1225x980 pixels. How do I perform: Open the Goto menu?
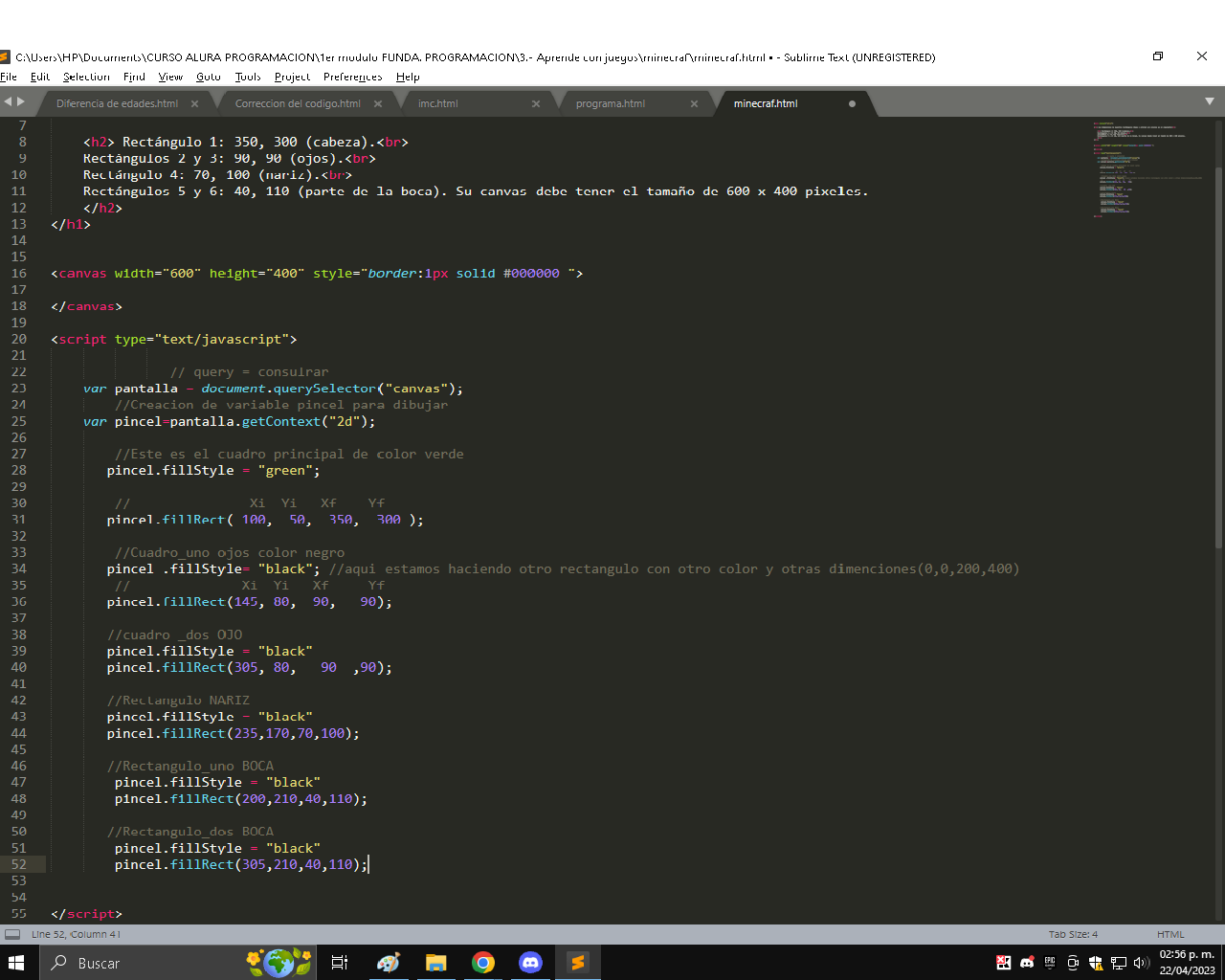[x=209, y=77]
